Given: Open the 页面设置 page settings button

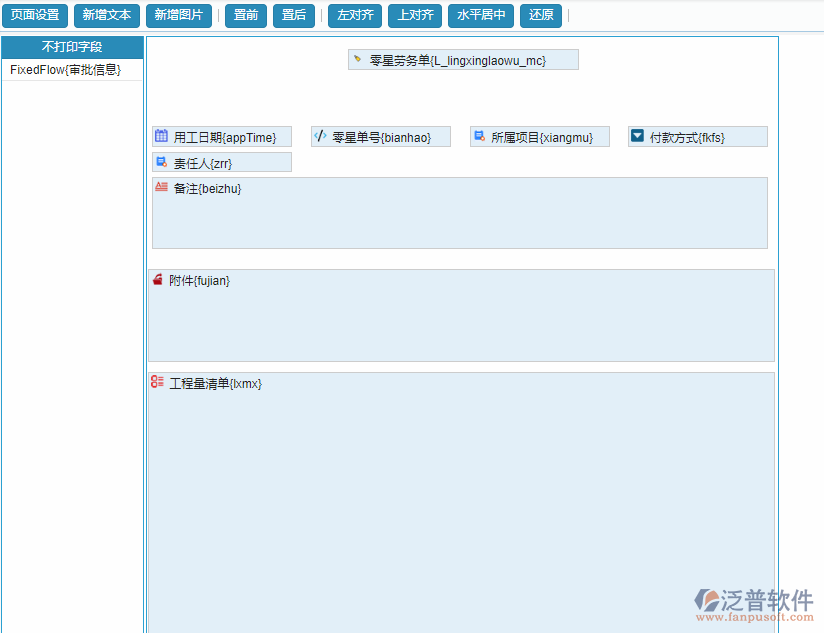Looking at the screenshot, I should click(35, 15).
